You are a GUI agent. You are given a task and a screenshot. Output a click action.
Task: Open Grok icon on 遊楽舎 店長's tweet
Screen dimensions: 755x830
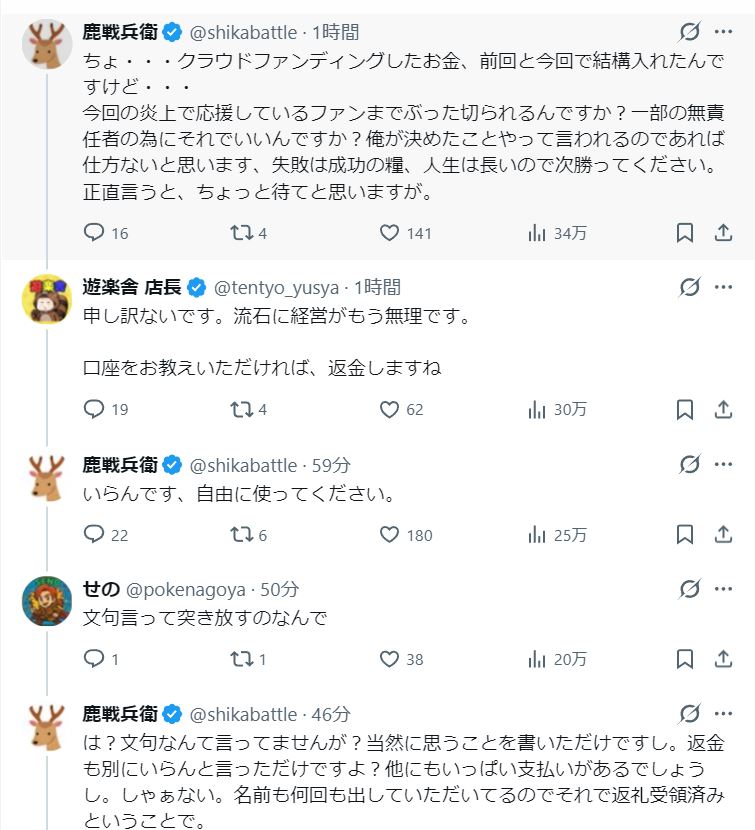point(689,288)
